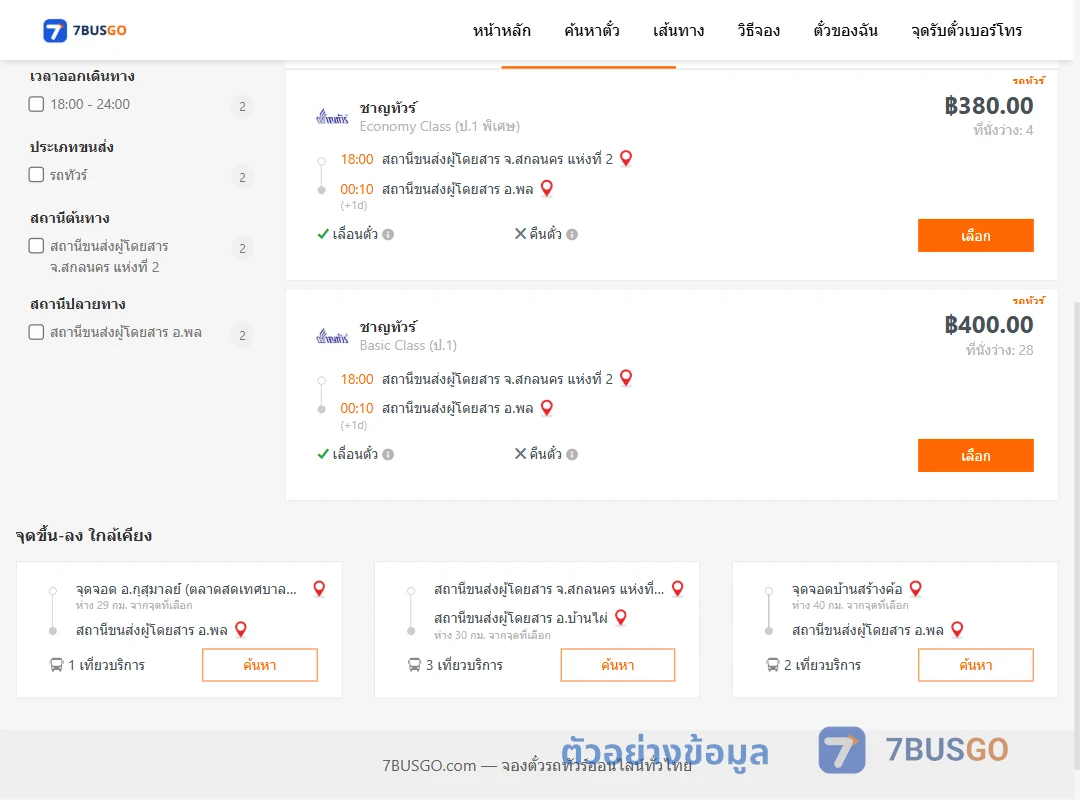Screen dimensions: 1080x800
Task: Open map pin for อ.บ้านไผ่ station
Action: click(621, 617)
